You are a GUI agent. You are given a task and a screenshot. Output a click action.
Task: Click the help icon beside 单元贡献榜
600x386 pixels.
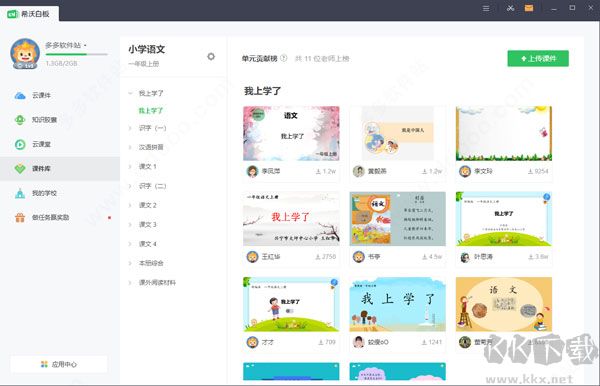[284, 58]
